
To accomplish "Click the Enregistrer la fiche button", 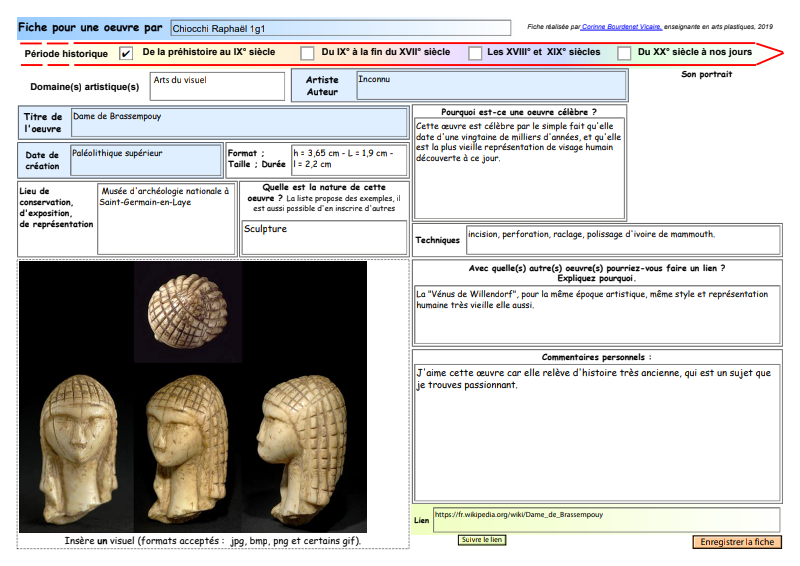I will [736, 542].
